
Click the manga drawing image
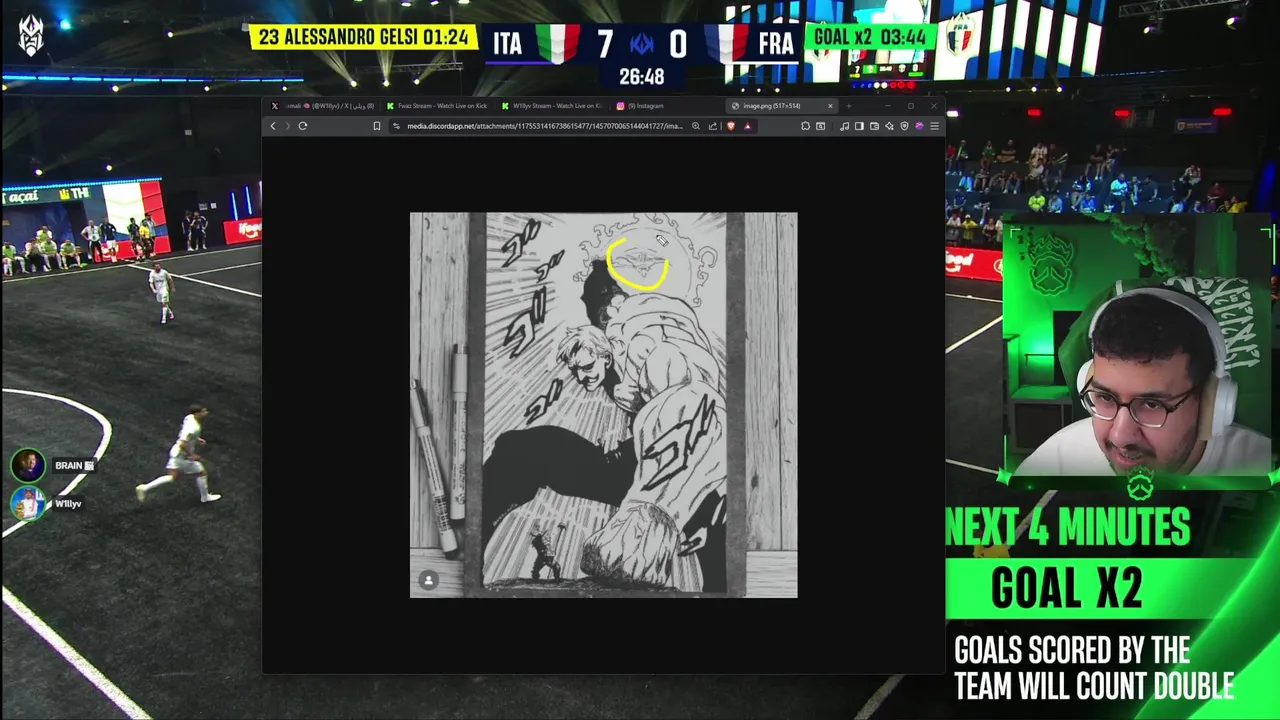[x=604, y=405]
